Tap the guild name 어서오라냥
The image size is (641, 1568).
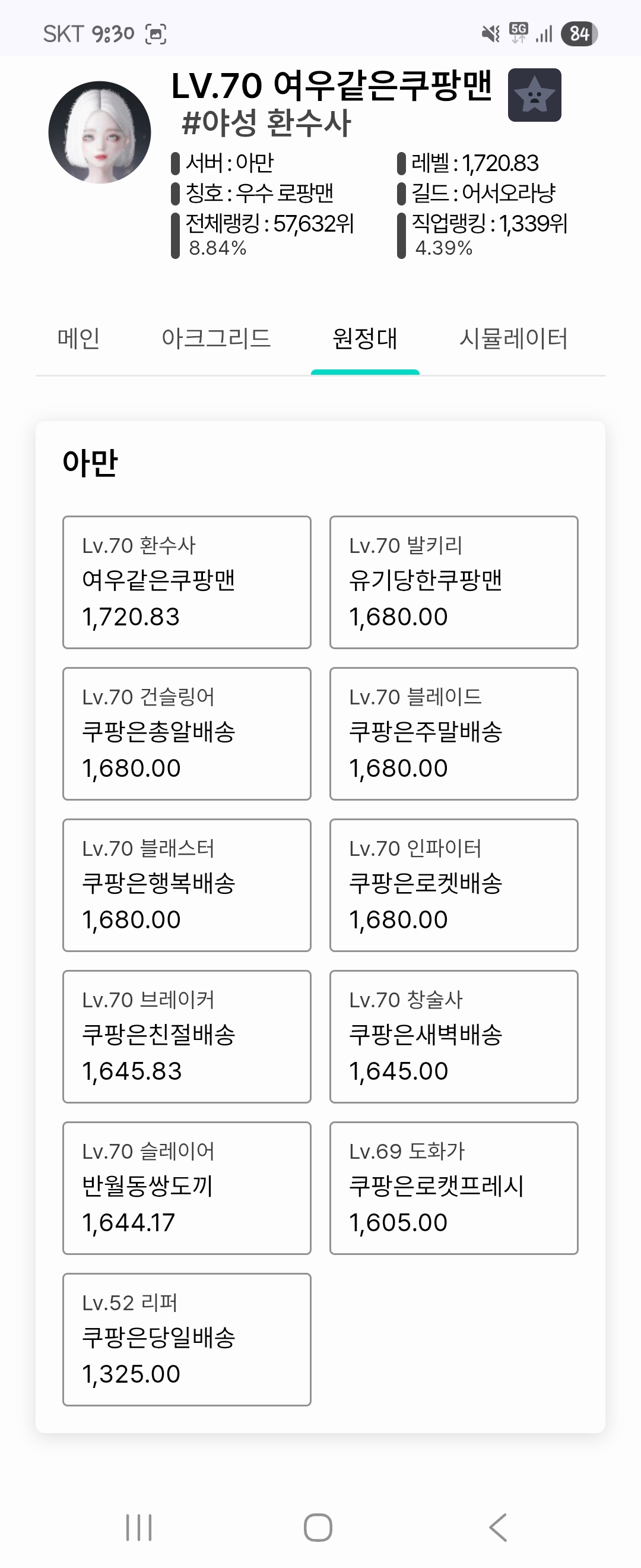(509, 194)
